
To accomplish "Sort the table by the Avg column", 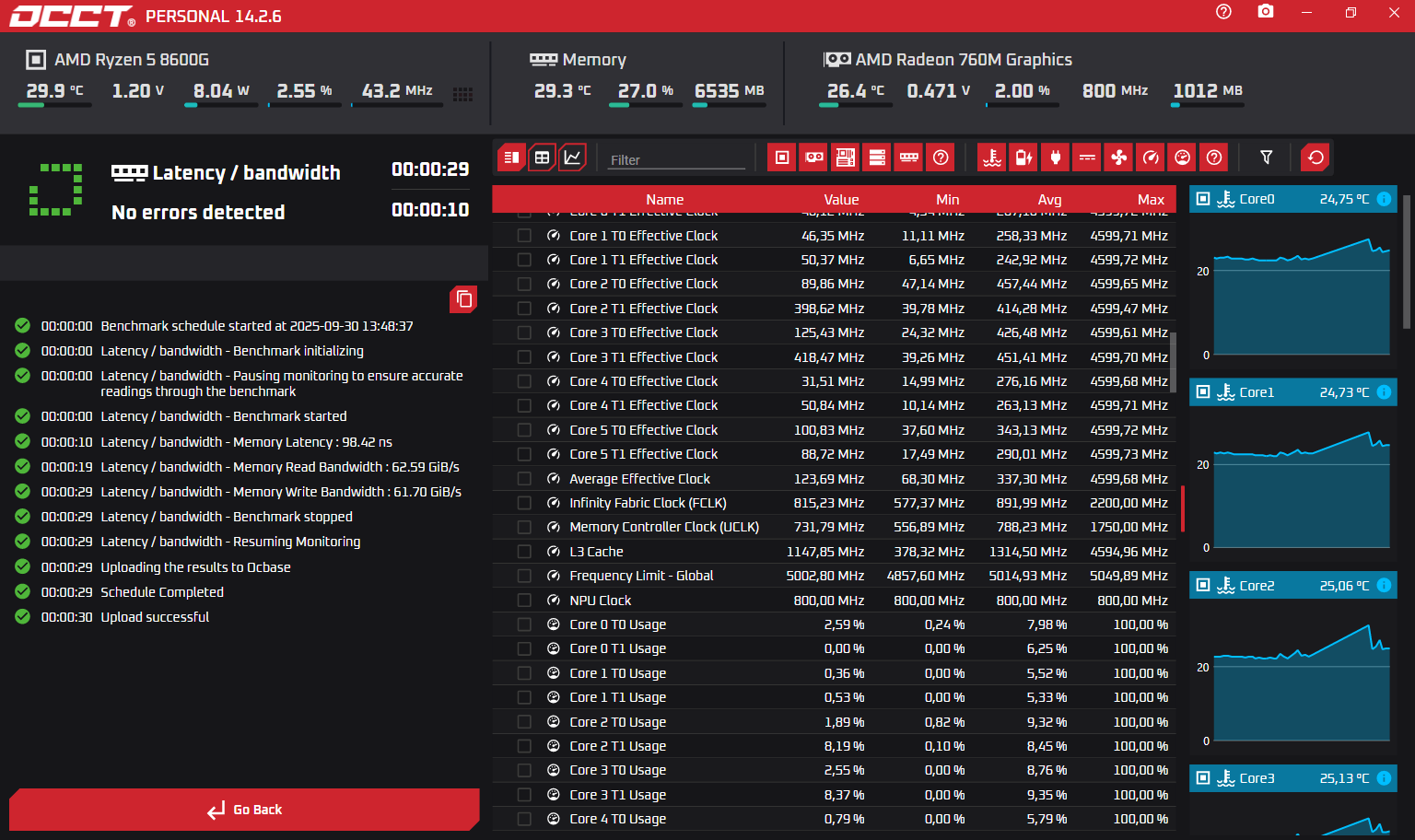I will [x=1049, y=200].
